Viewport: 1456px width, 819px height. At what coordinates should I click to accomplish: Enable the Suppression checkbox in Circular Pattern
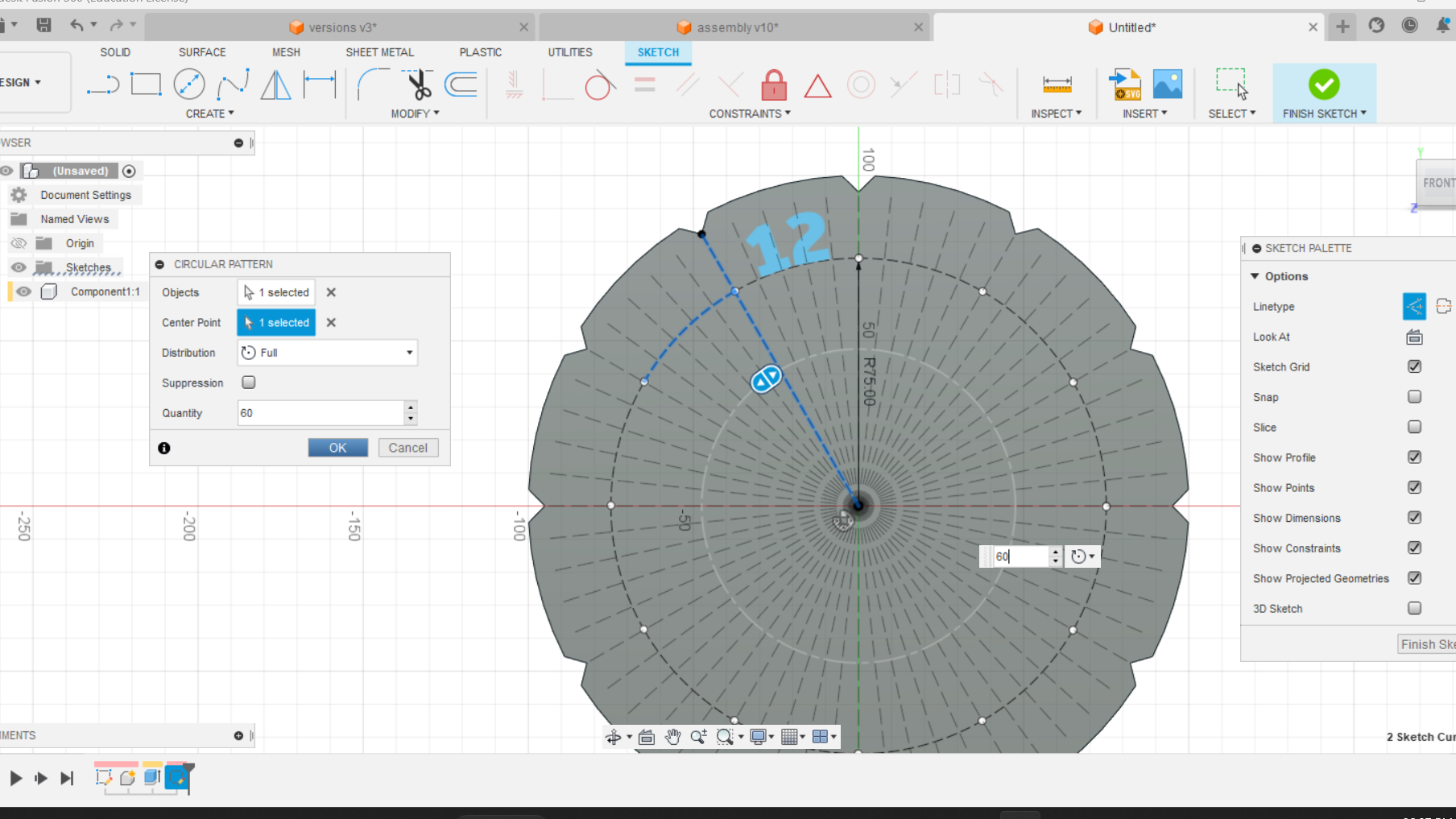pyautogui.click(x=248, y=383)
